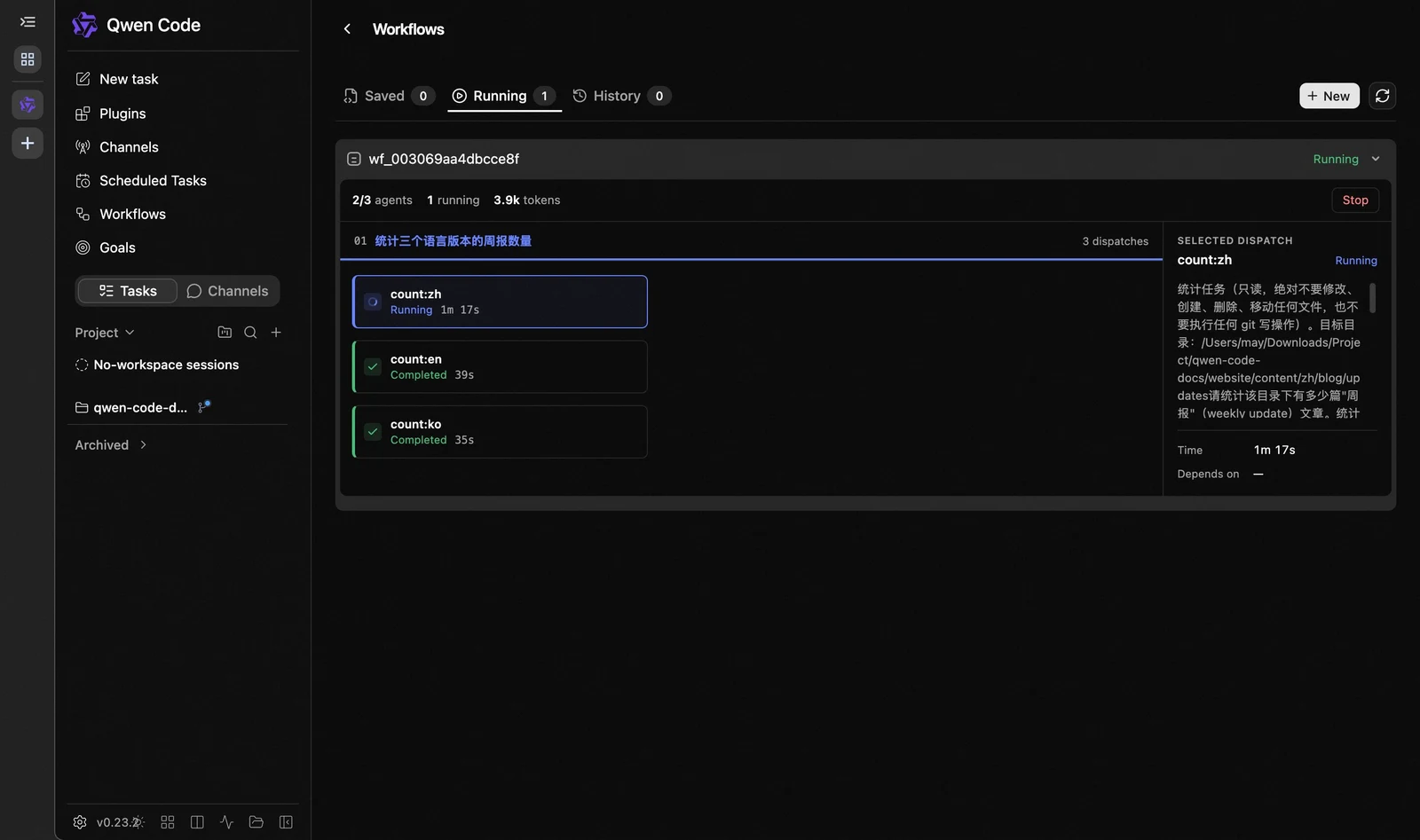Open the Project grouping dropdown

coord(105,333)
